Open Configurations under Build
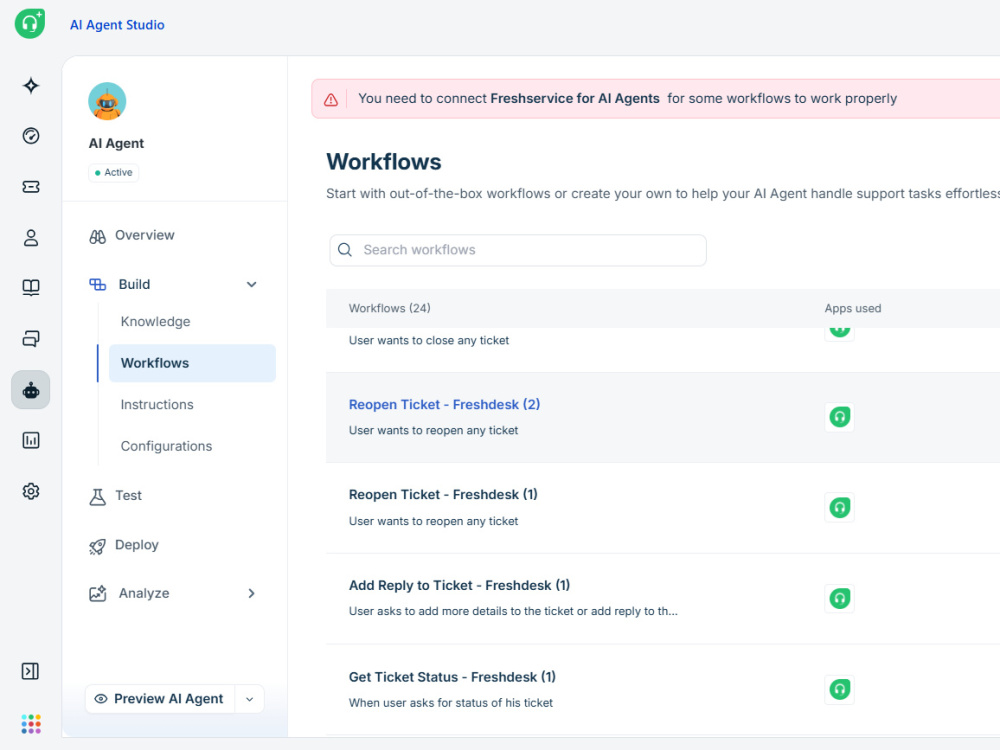The image size is (1000, 750). 166,446
